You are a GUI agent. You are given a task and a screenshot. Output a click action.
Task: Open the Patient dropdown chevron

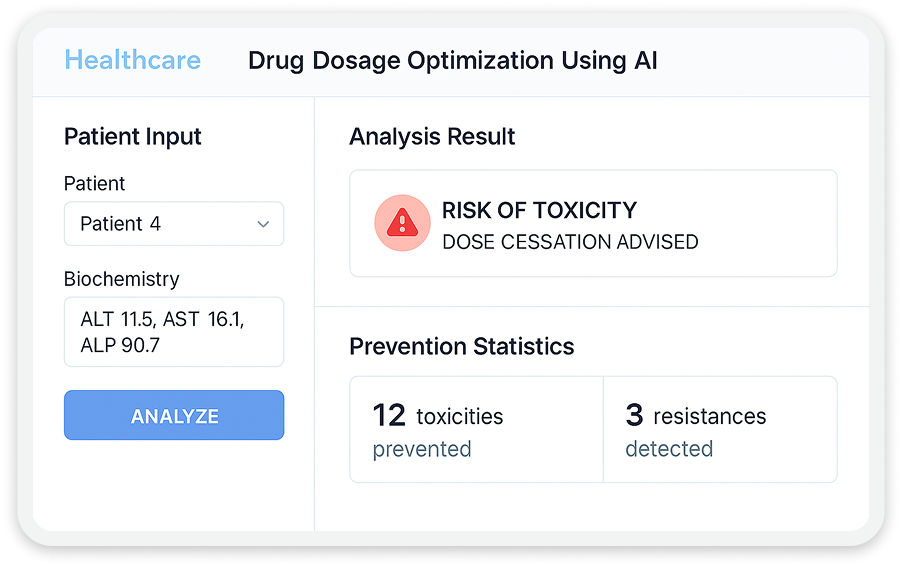tap(263, 224)
